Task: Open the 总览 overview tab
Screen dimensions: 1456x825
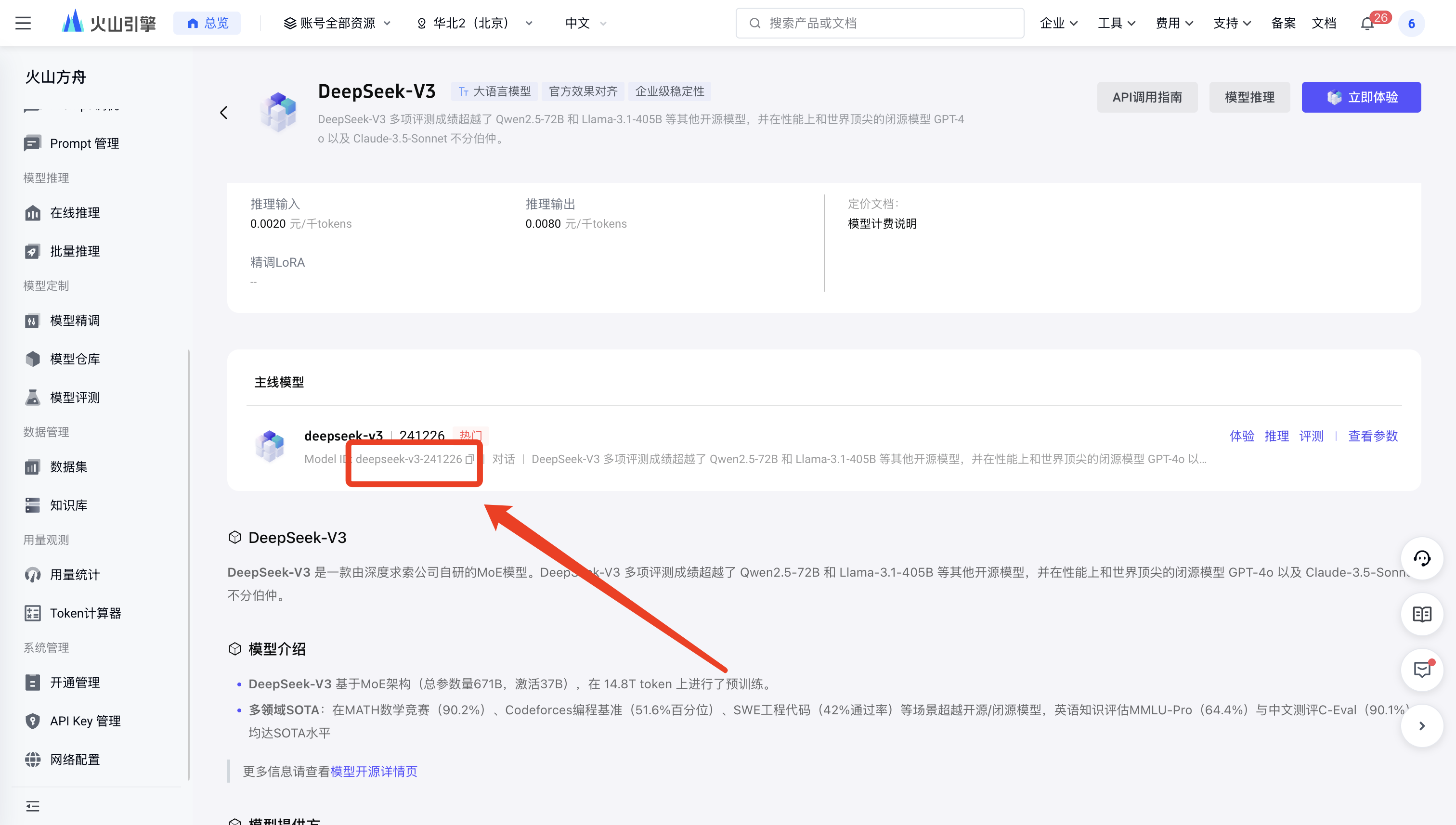Action: pyautogui.click(x=208, y=23)
